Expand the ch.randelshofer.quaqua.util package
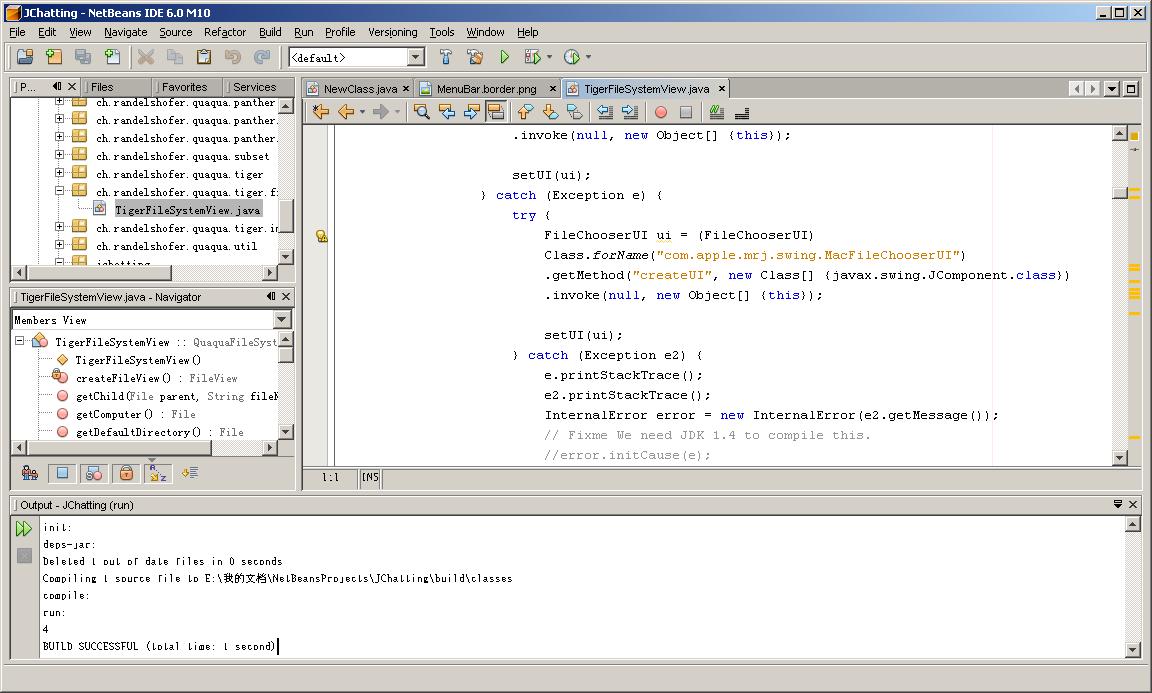1152x693 pixels. [x=60, y=245]
